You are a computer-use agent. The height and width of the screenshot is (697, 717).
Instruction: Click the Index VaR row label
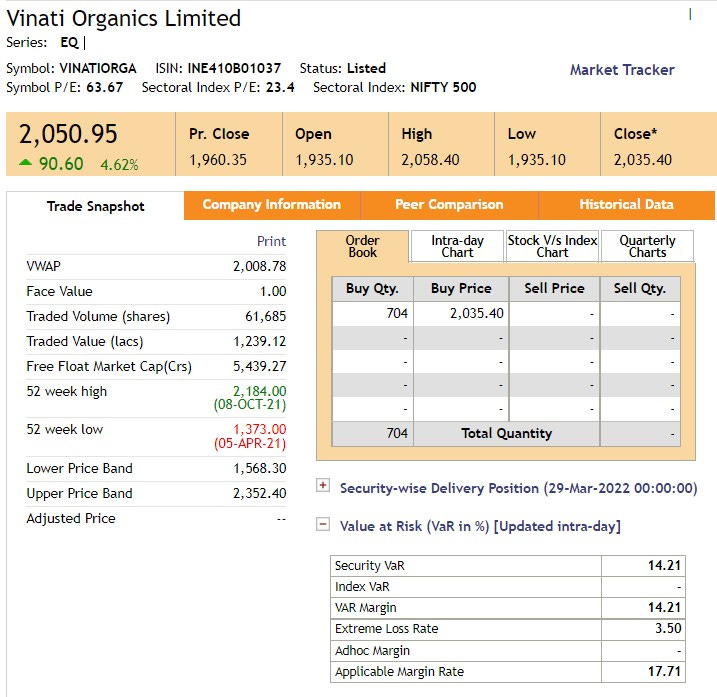[362, 587]
